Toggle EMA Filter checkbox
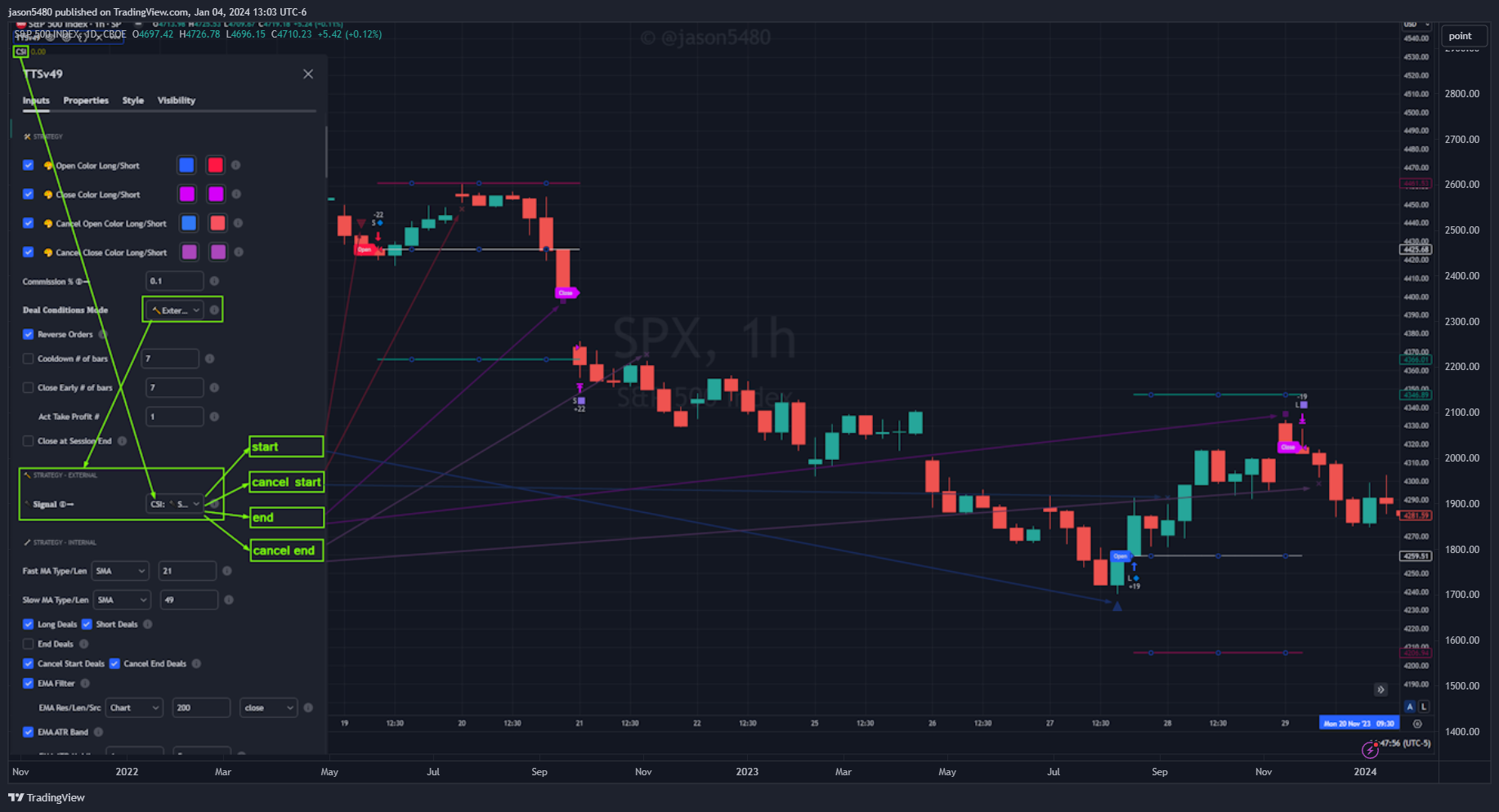 tap(29, 684)
